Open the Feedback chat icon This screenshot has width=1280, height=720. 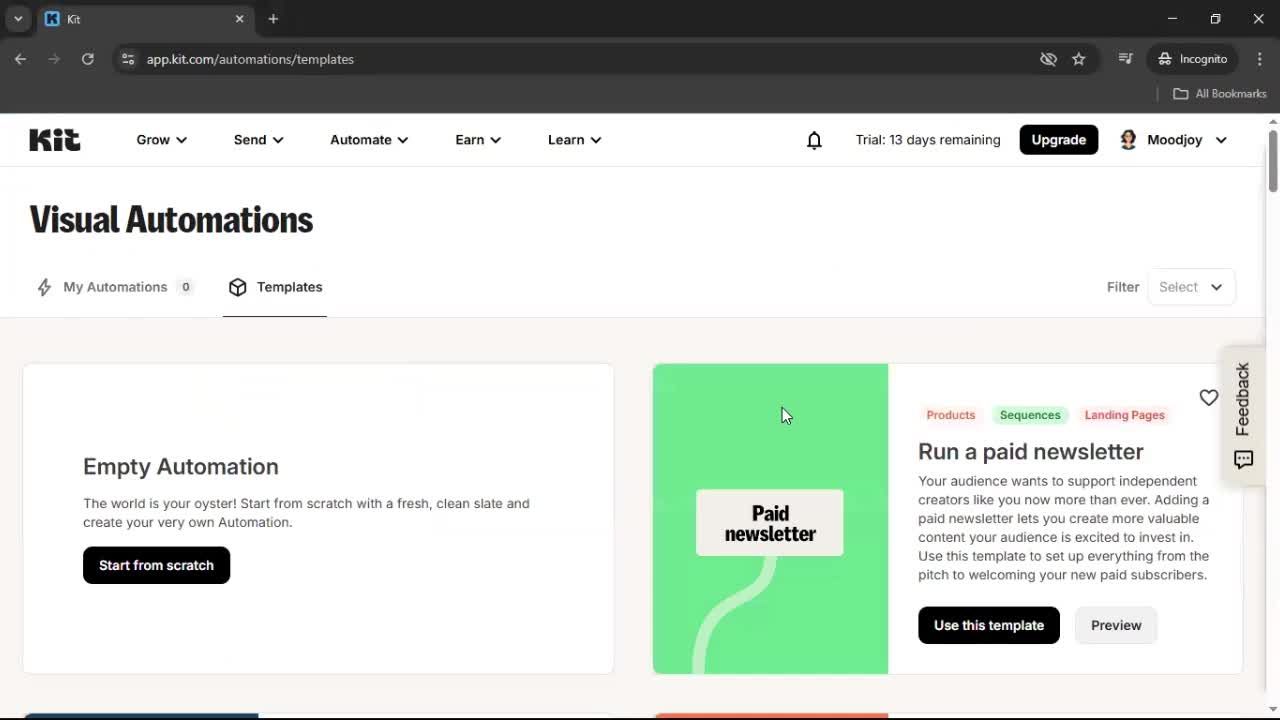pyautogui.click(x=1243, y=459)
